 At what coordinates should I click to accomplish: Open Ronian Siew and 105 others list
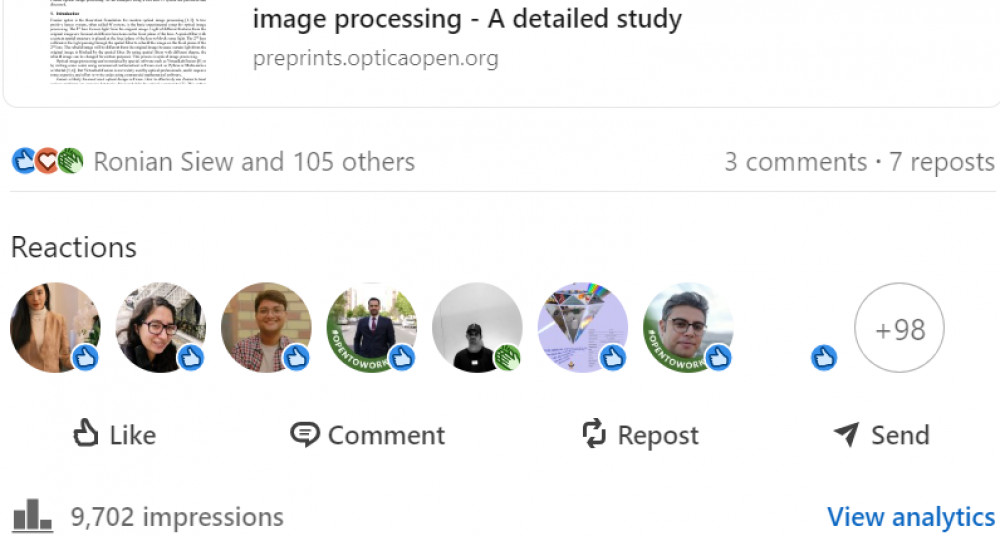(x=254, y=162)
